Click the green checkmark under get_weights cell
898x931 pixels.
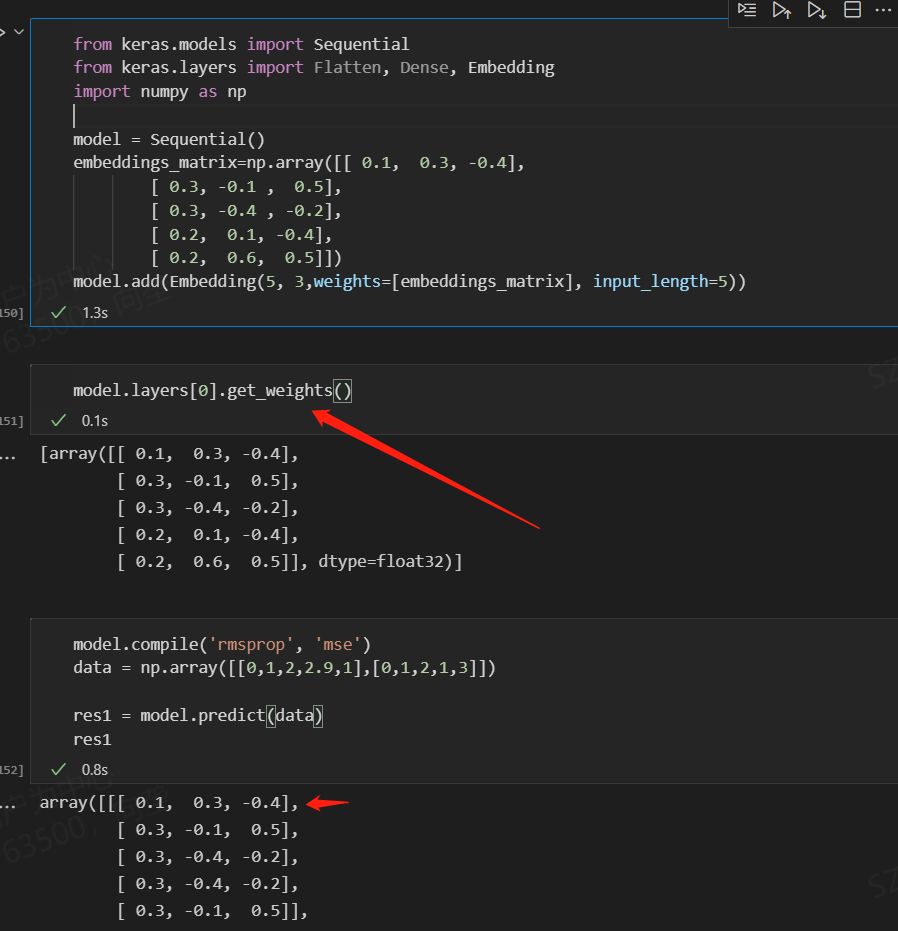click(x=58, y=420)
